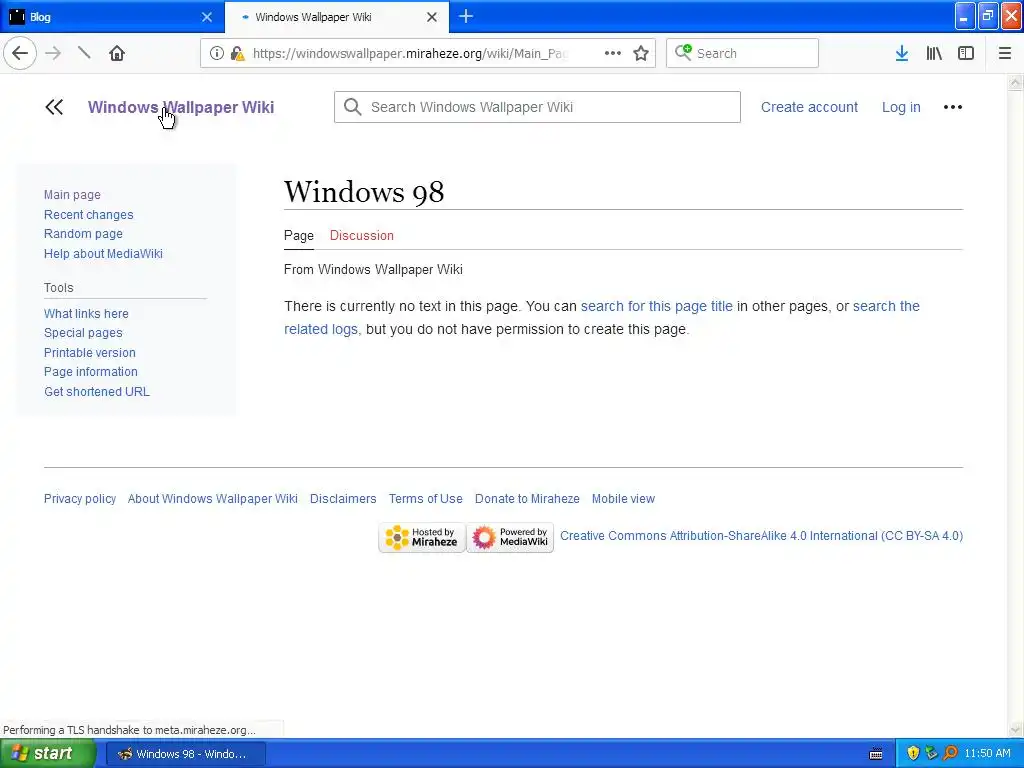The image size is (1024, 768).
Task: Go back with the browser Back arrow
Action: click(20, 54)
